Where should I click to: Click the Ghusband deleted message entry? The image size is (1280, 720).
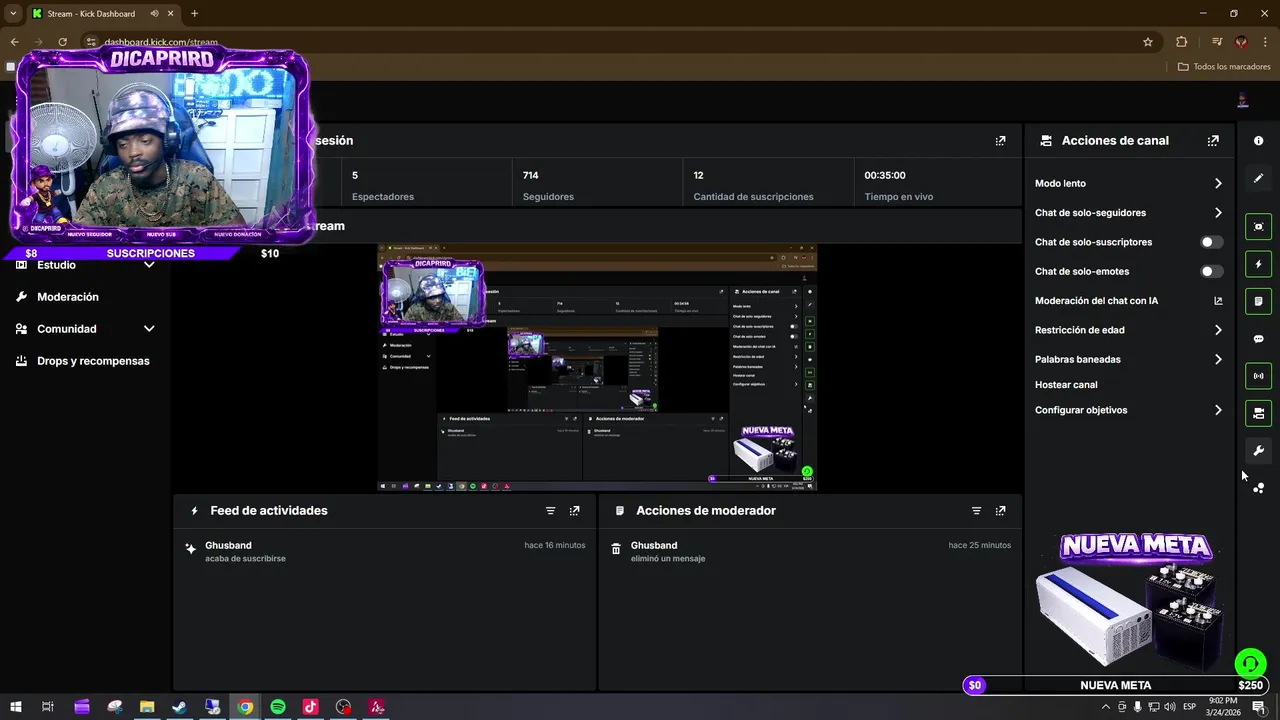pyautogui.click(x=811, y=552)
